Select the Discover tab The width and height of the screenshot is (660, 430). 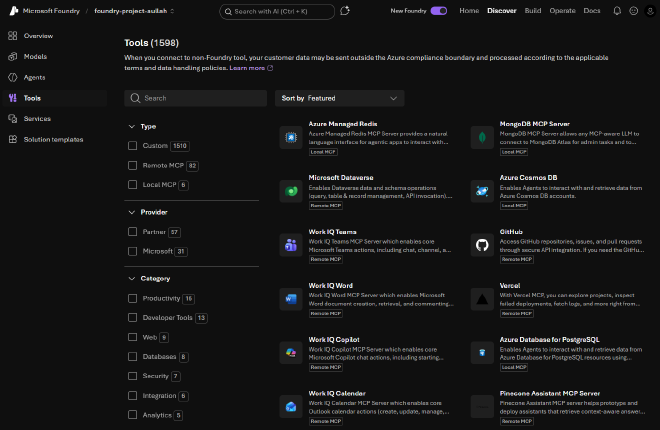(502, 11)
